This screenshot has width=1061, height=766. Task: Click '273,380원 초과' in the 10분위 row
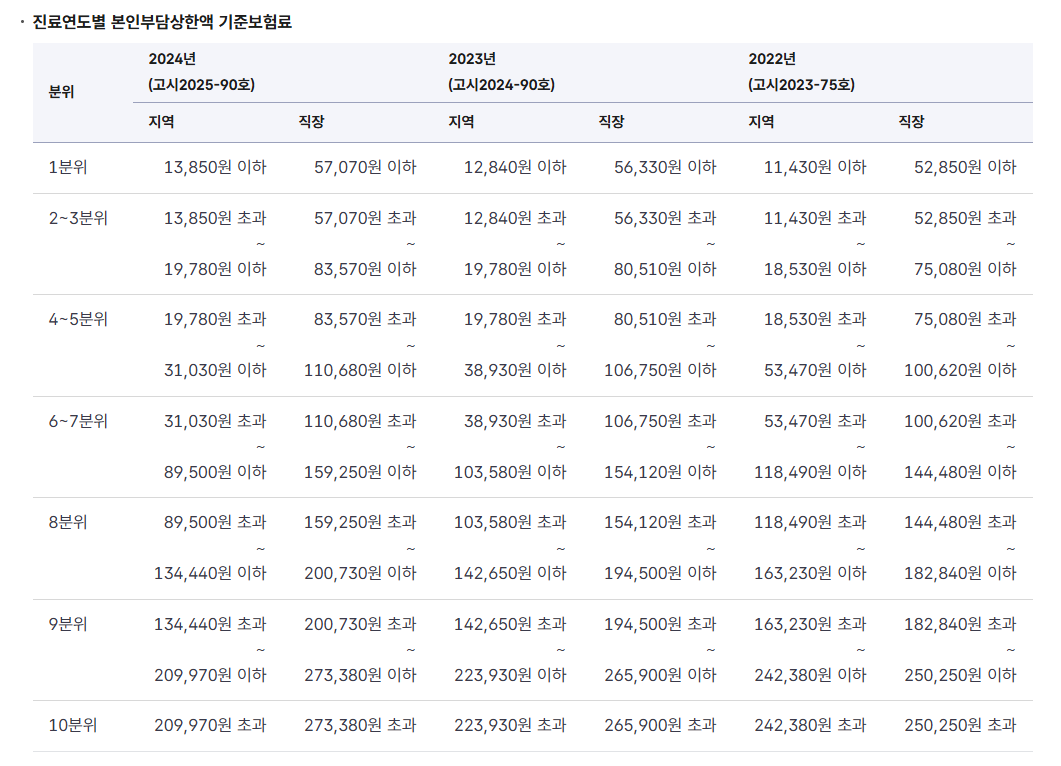[x=361, y=725]
